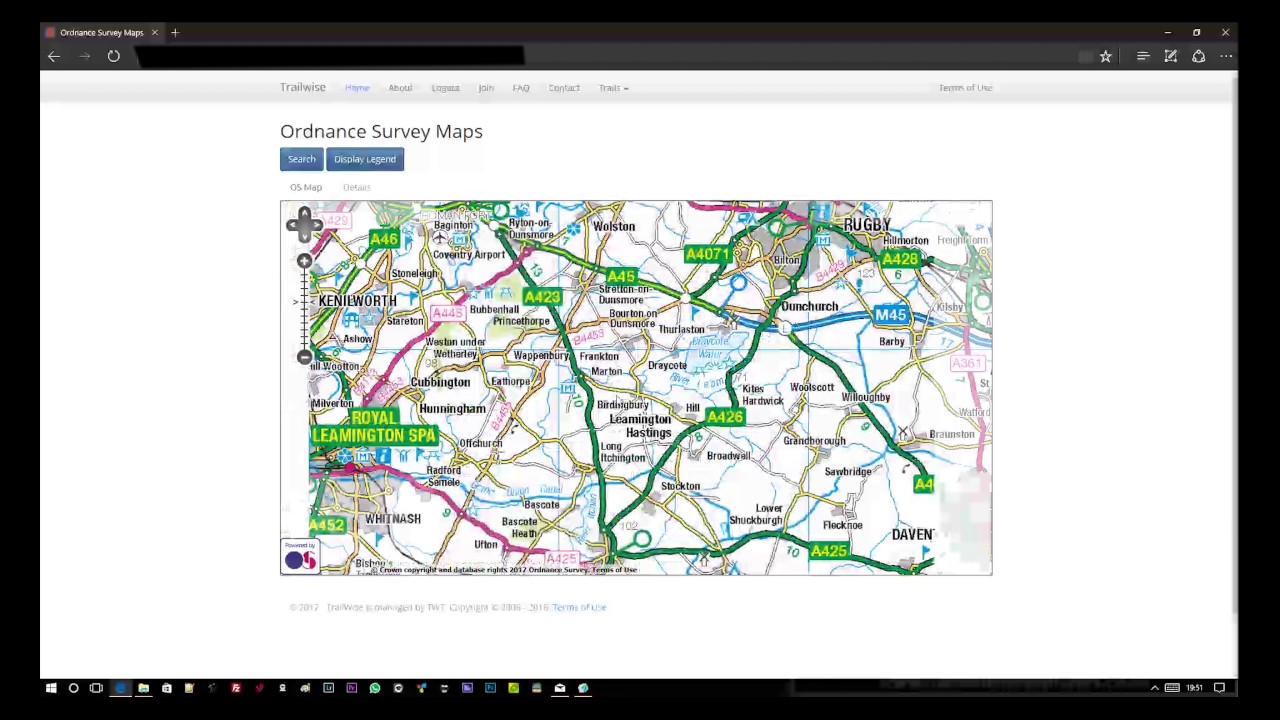1280x720 pixels.
Task: Click the Coventry Airport map label
Action: [468, 255]
